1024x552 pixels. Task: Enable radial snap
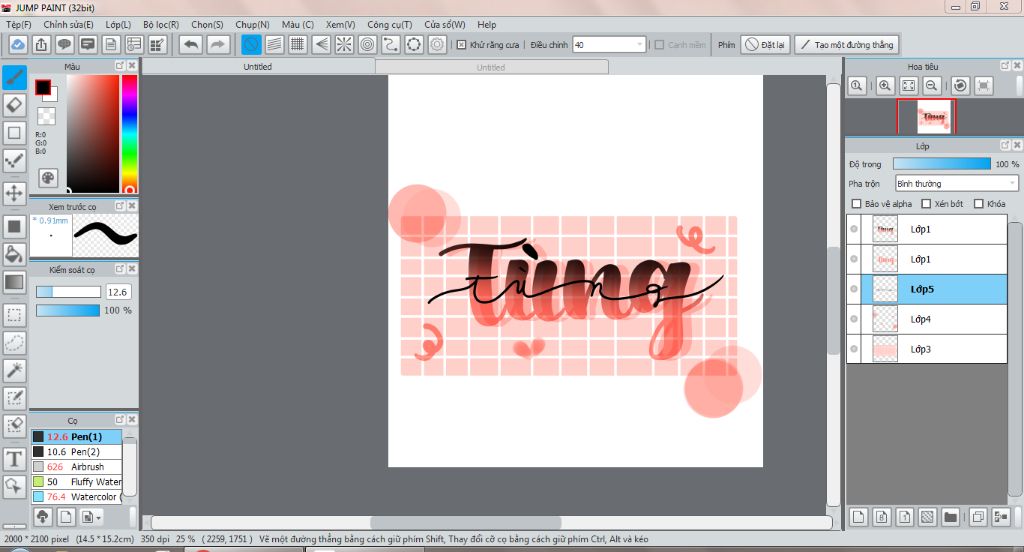344,44
